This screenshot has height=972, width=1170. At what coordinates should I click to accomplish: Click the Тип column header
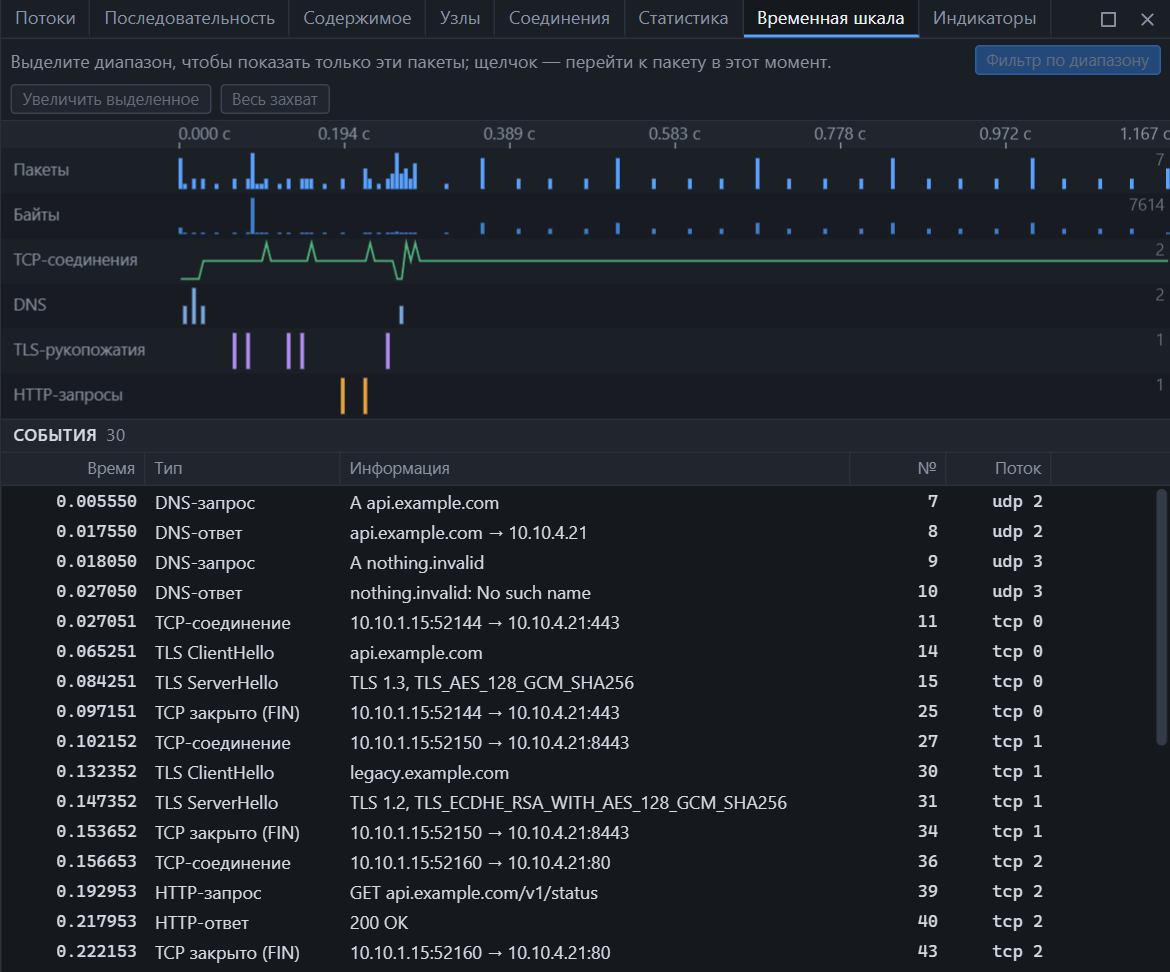(x=168, y=468)
